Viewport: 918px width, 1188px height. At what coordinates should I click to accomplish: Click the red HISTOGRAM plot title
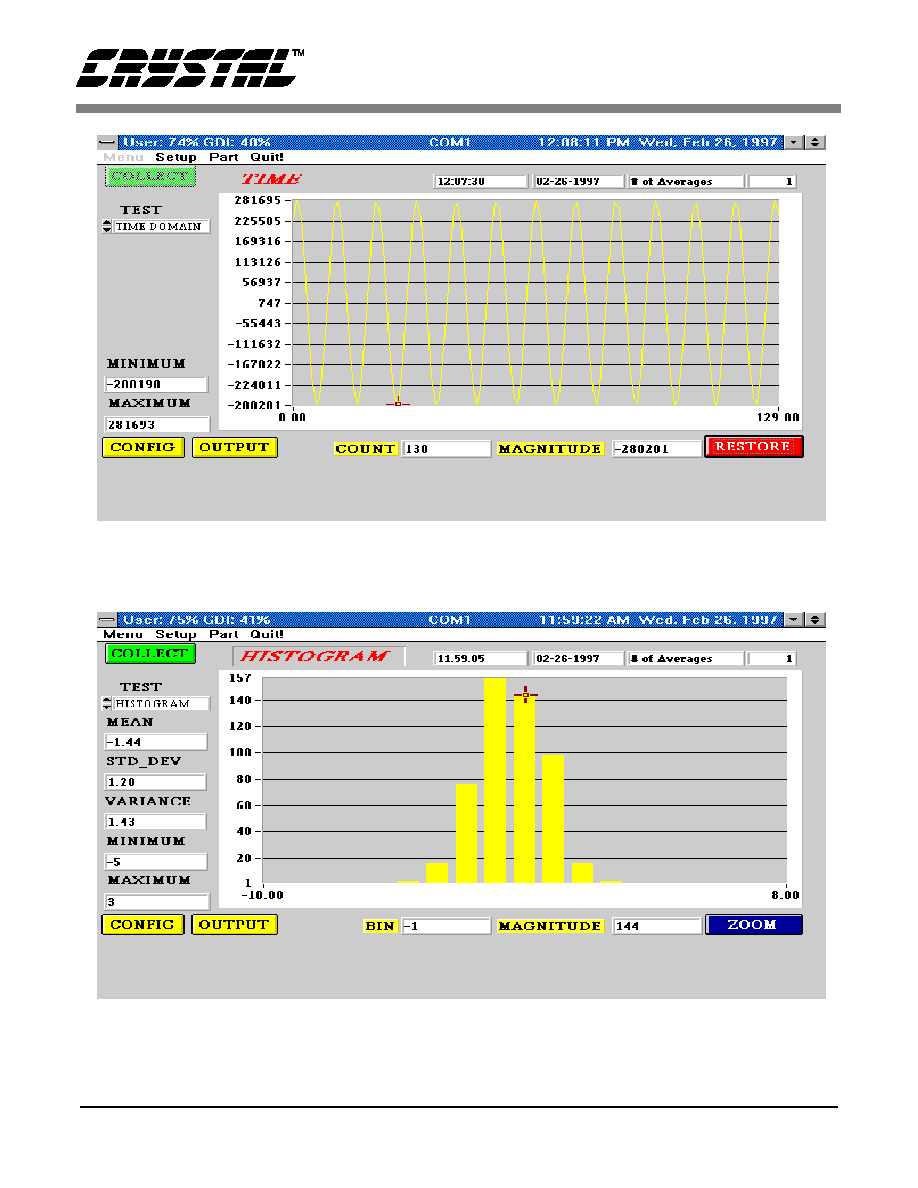coord(314,656)
